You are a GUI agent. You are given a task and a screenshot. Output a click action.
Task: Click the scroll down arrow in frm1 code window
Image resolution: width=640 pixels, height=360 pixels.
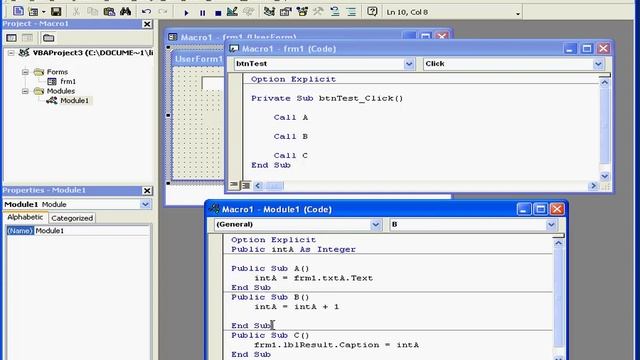[x=604, y=176]
